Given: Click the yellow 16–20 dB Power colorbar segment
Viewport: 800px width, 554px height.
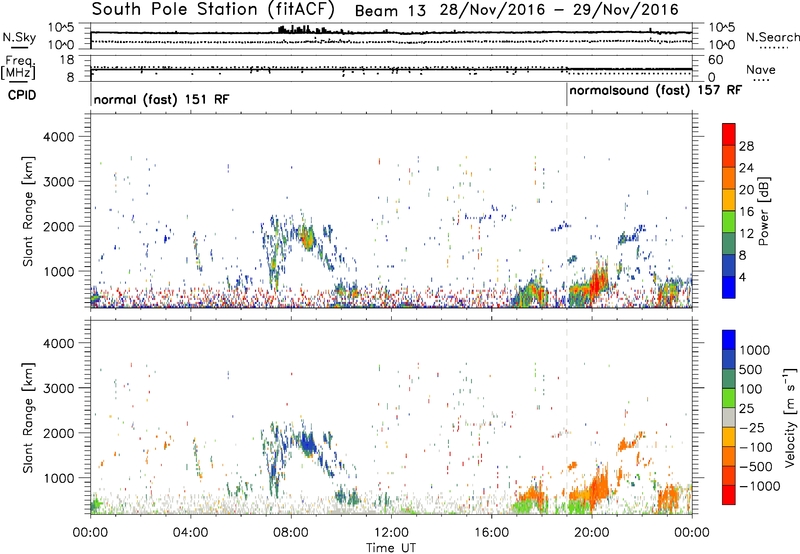Looking at the screenshot, I should coord(729,199).
